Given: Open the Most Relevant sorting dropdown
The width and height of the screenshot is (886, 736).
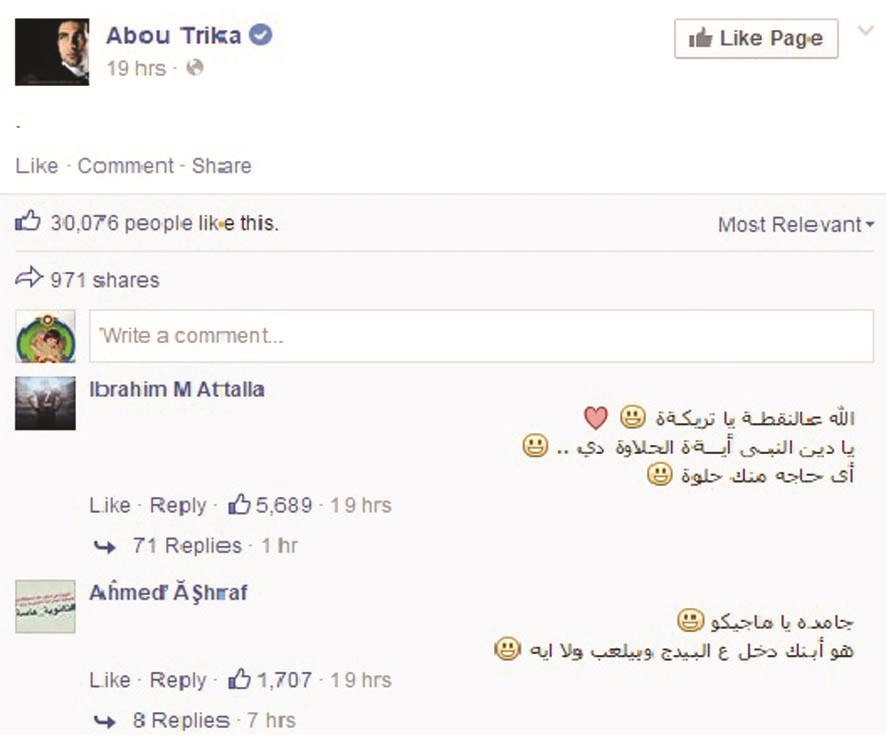Looking at the screenshot, I should [794, 224].
